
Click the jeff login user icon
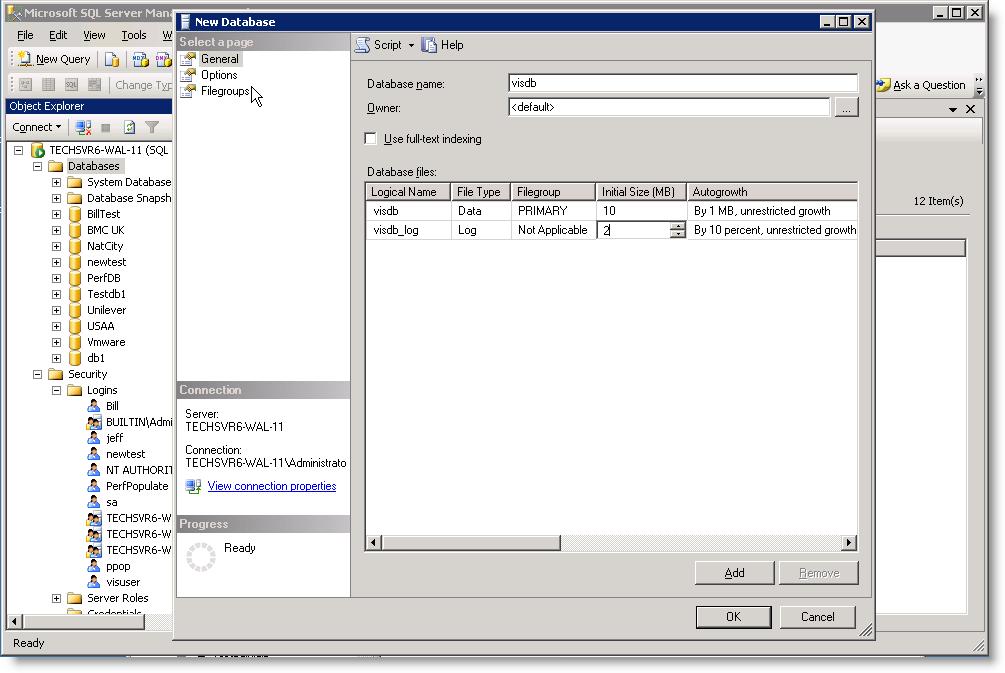tap(94, 438)
